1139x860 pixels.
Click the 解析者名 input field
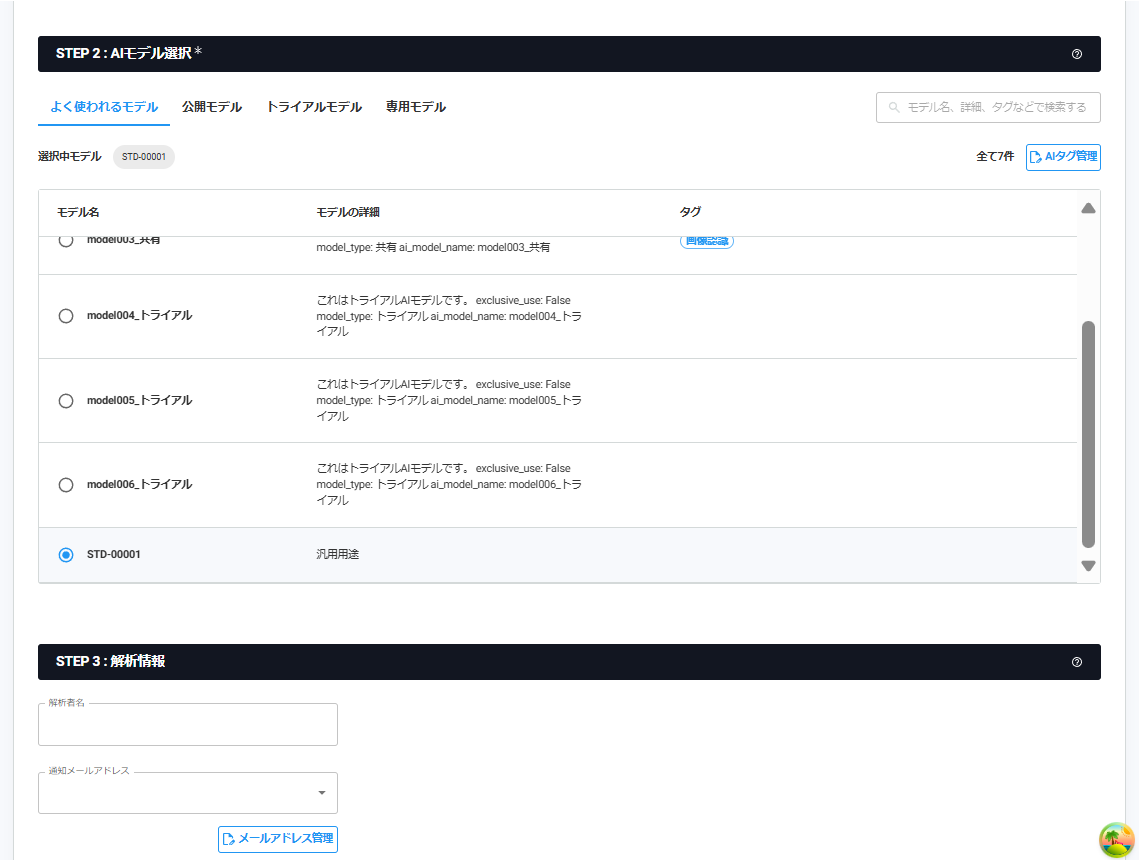pyautogui.click(x=188, y=725)
